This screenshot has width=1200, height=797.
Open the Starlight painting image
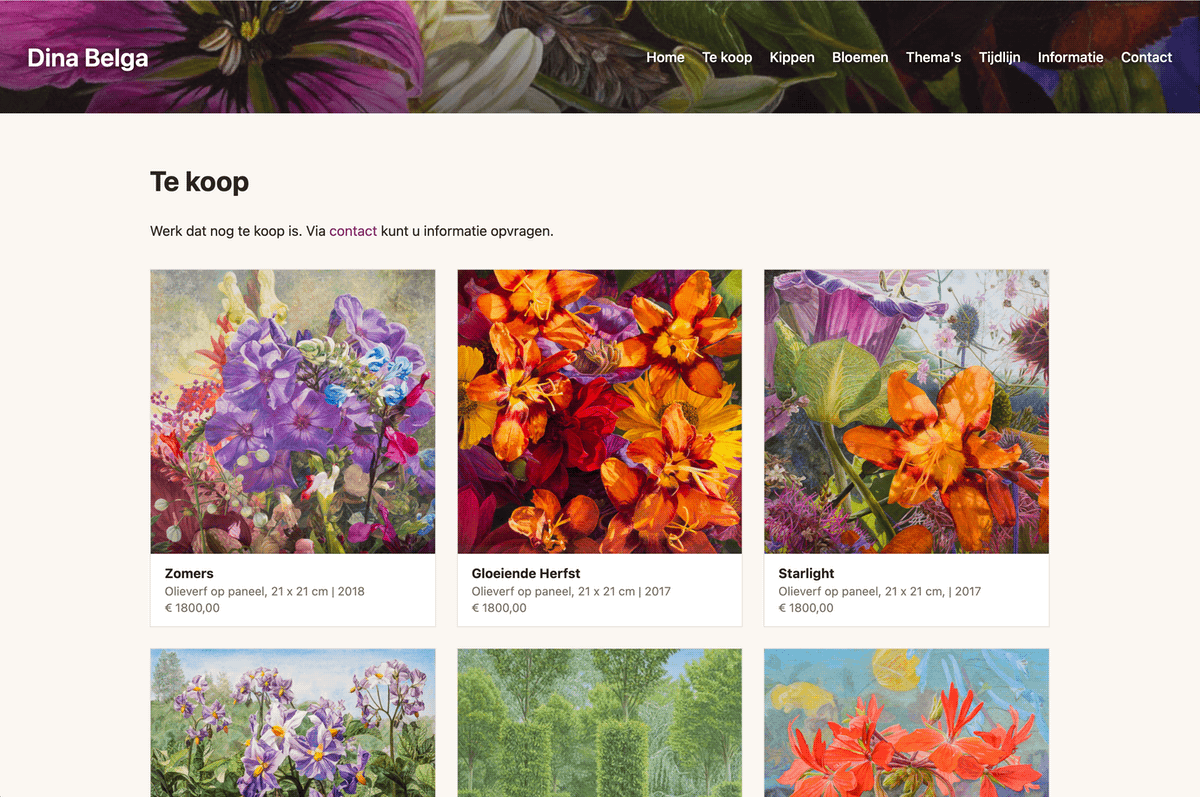907,411
